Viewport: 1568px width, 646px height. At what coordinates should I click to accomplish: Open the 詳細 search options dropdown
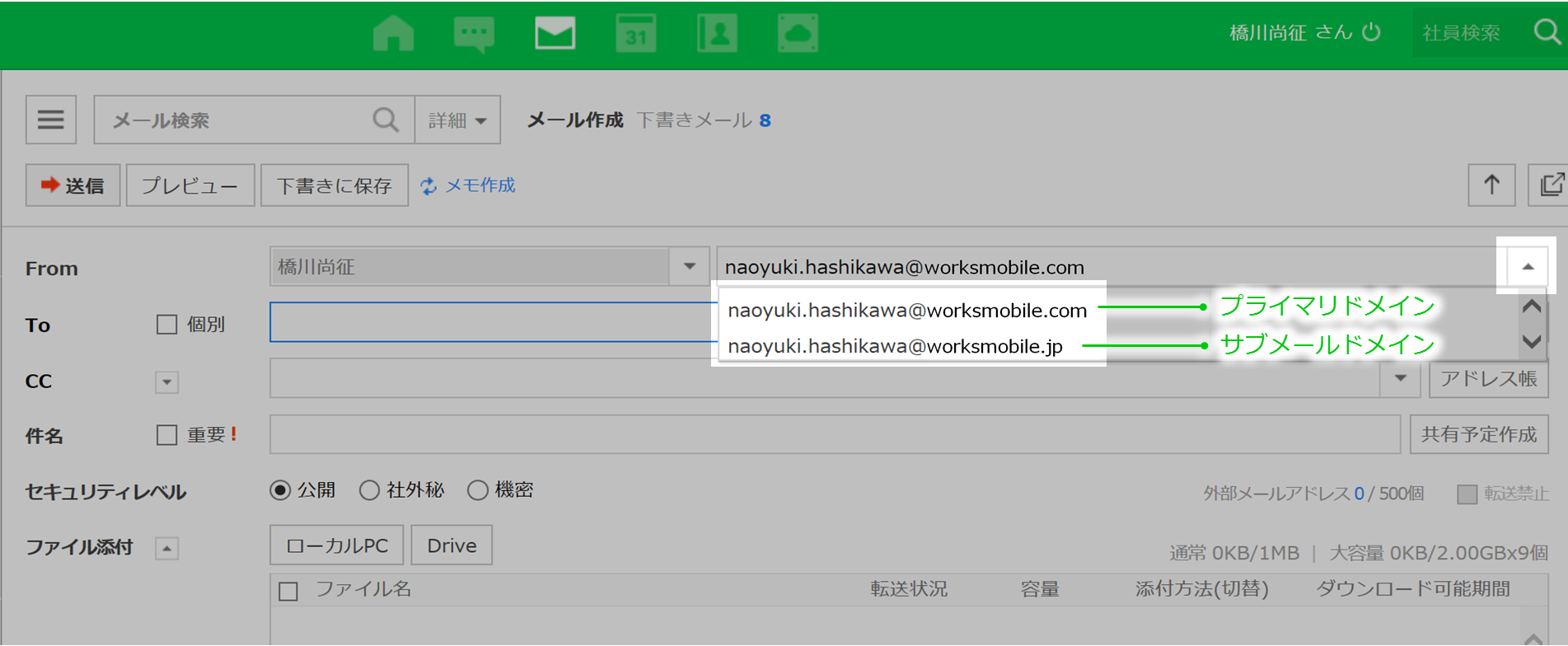coord(457,120)
